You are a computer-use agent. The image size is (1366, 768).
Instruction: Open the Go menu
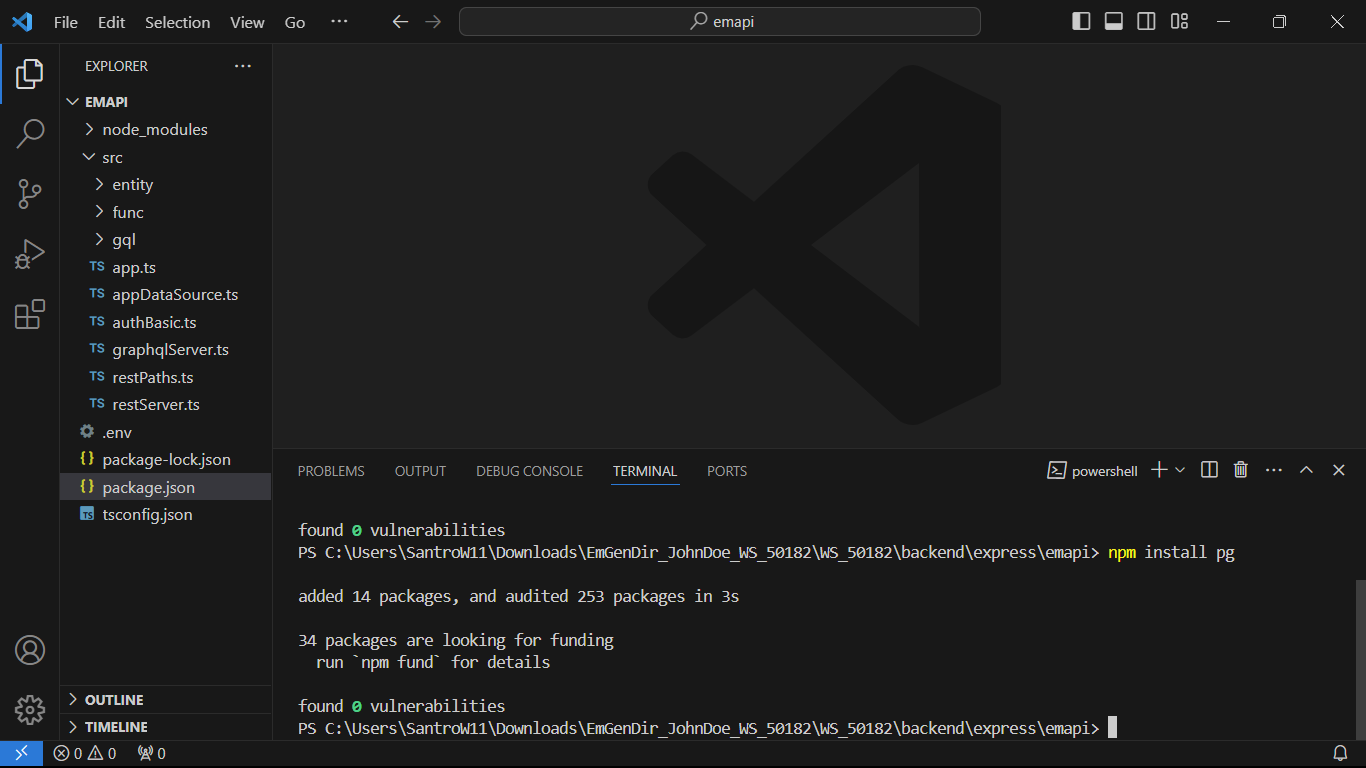pos(295,22)
